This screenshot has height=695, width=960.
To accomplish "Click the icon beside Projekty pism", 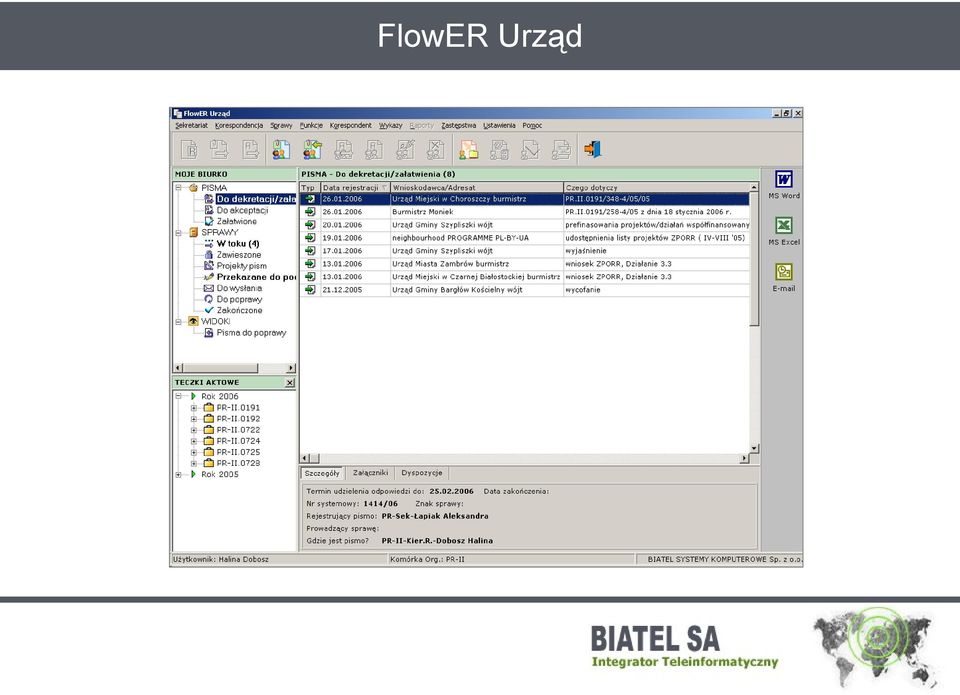I will (209, 266).
